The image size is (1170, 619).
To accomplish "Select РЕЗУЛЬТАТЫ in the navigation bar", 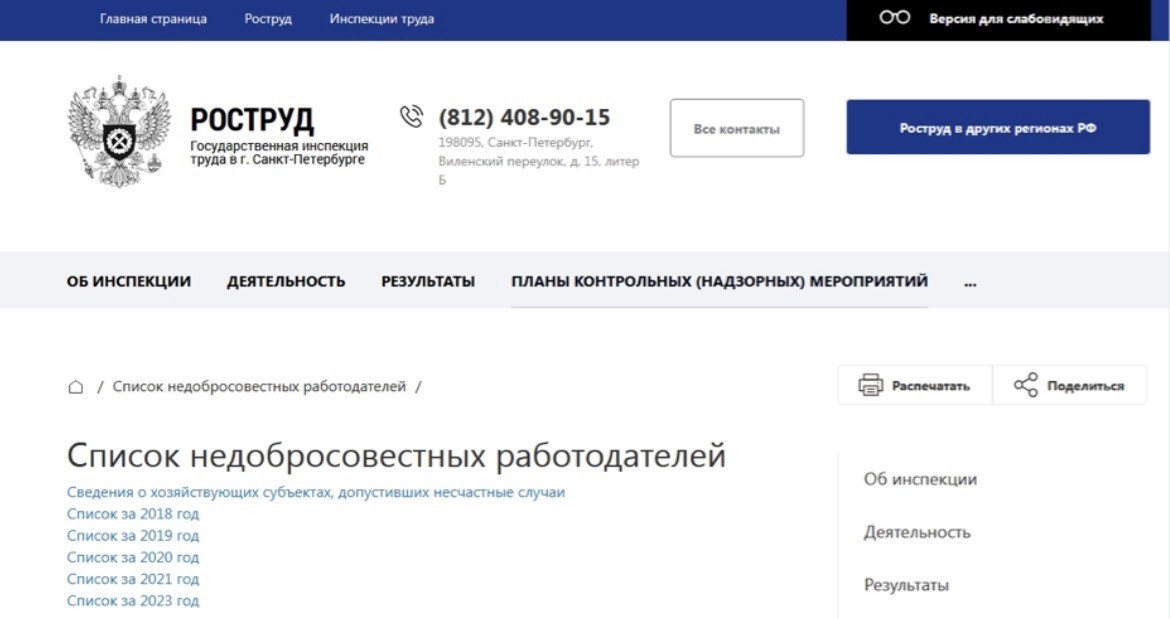I will click(x=428, y=281).
